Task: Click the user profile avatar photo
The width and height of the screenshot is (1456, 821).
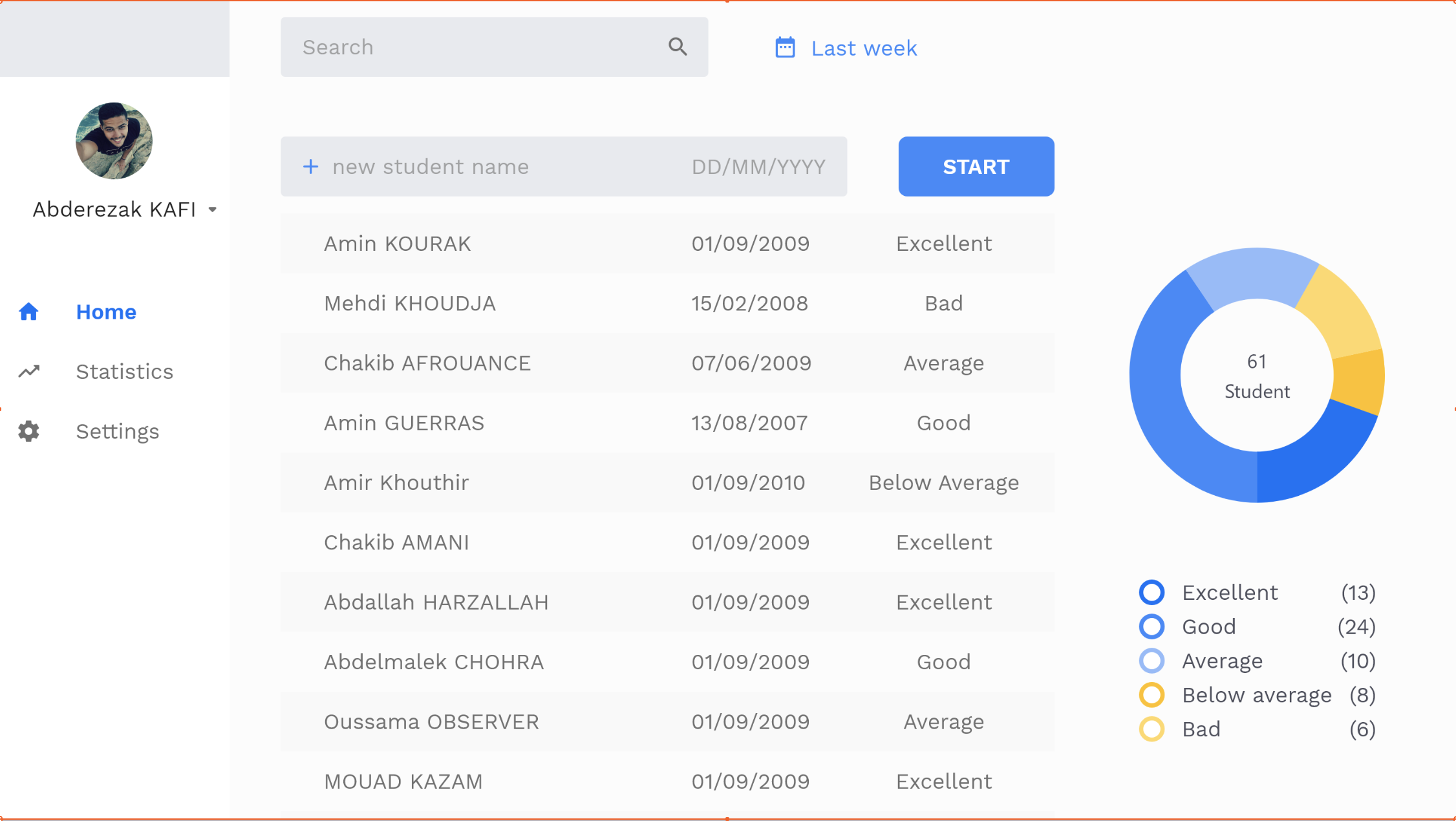Action: (x=114, y=140)
